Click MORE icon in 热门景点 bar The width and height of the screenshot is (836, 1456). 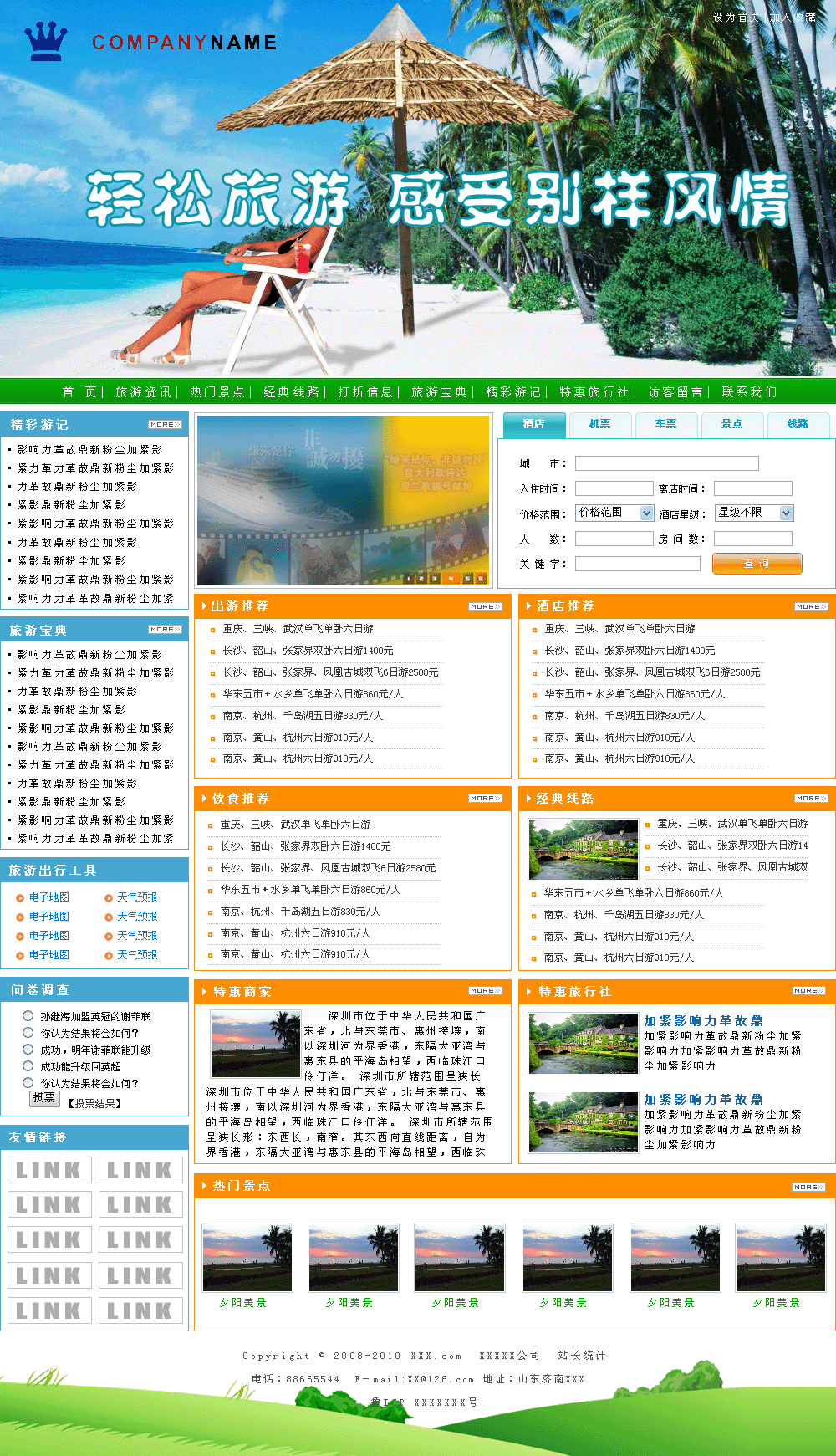pyautogui.click(x=808, y=1188)
